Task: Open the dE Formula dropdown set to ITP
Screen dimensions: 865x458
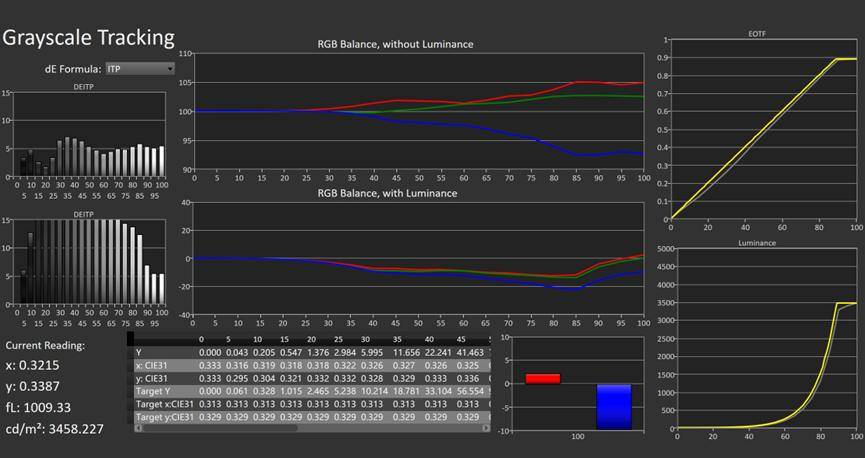Action: (x=139, y=69)
